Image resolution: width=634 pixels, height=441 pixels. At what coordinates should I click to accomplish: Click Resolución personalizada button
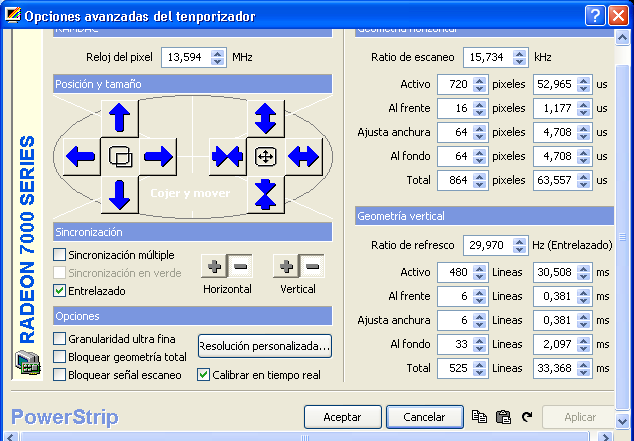point(265,346)
